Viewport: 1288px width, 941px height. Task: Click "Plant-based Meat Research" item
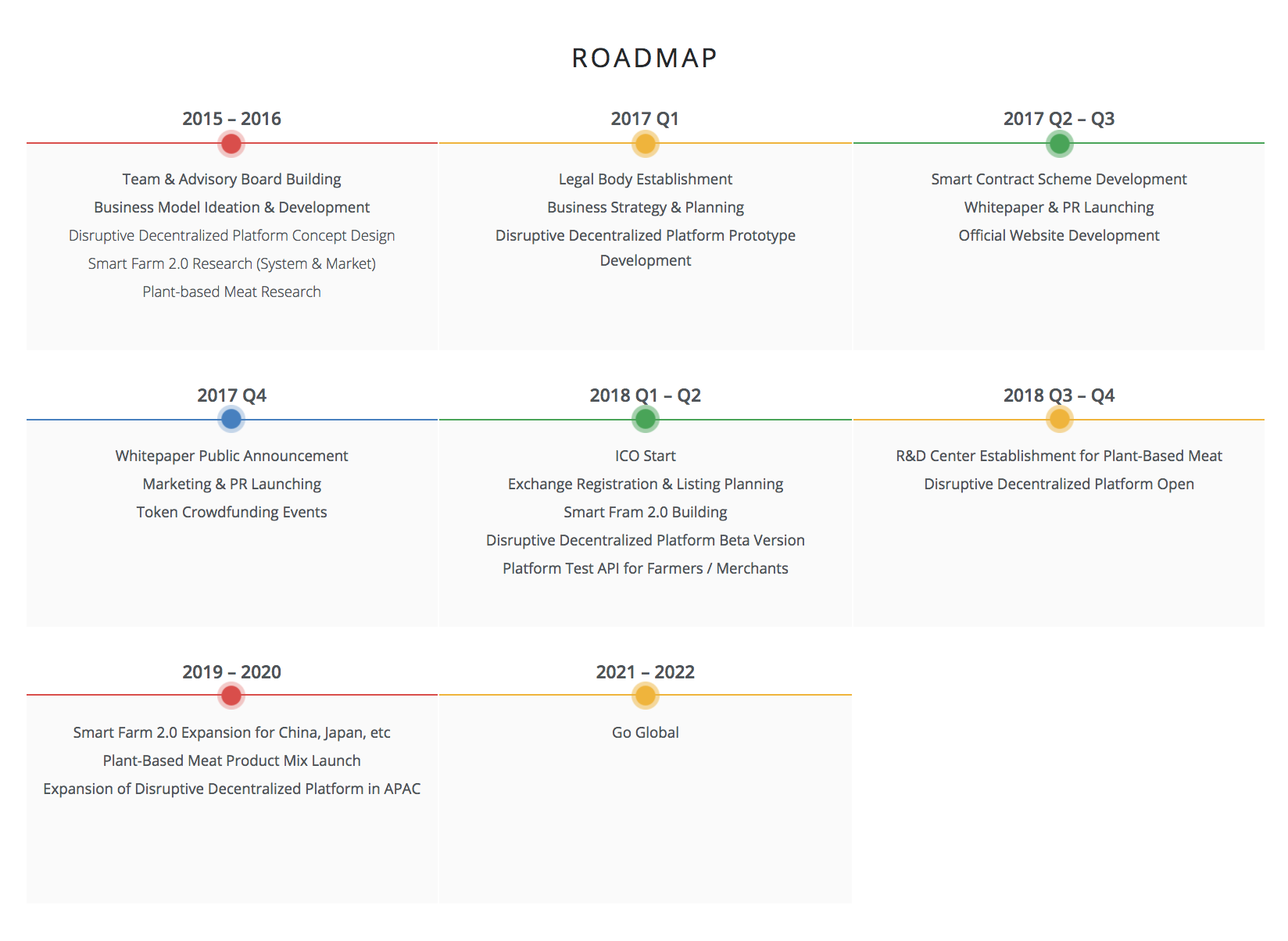tap(231, 292)
